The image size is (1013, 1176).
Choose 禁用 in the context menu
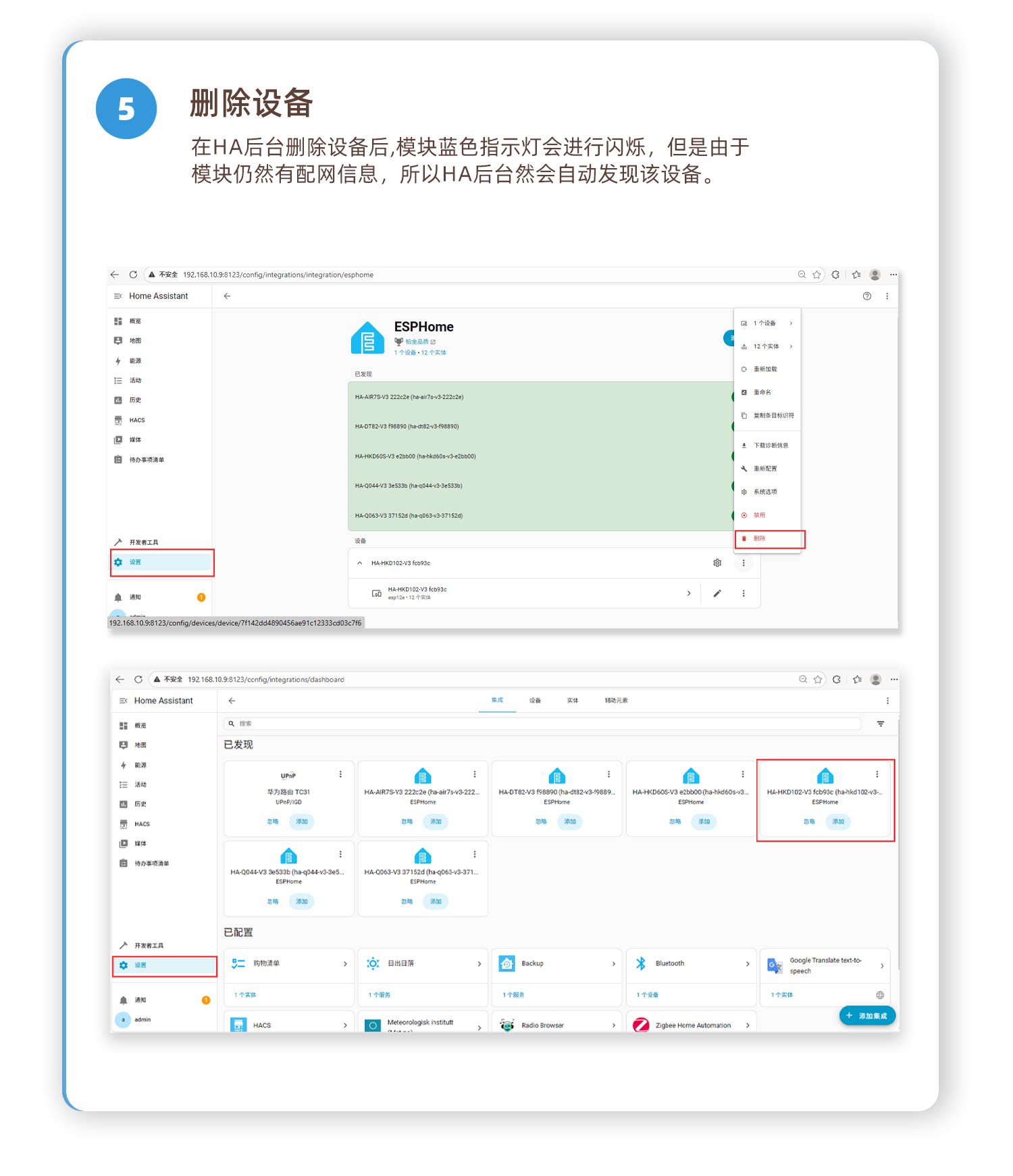tap(767, 515)
